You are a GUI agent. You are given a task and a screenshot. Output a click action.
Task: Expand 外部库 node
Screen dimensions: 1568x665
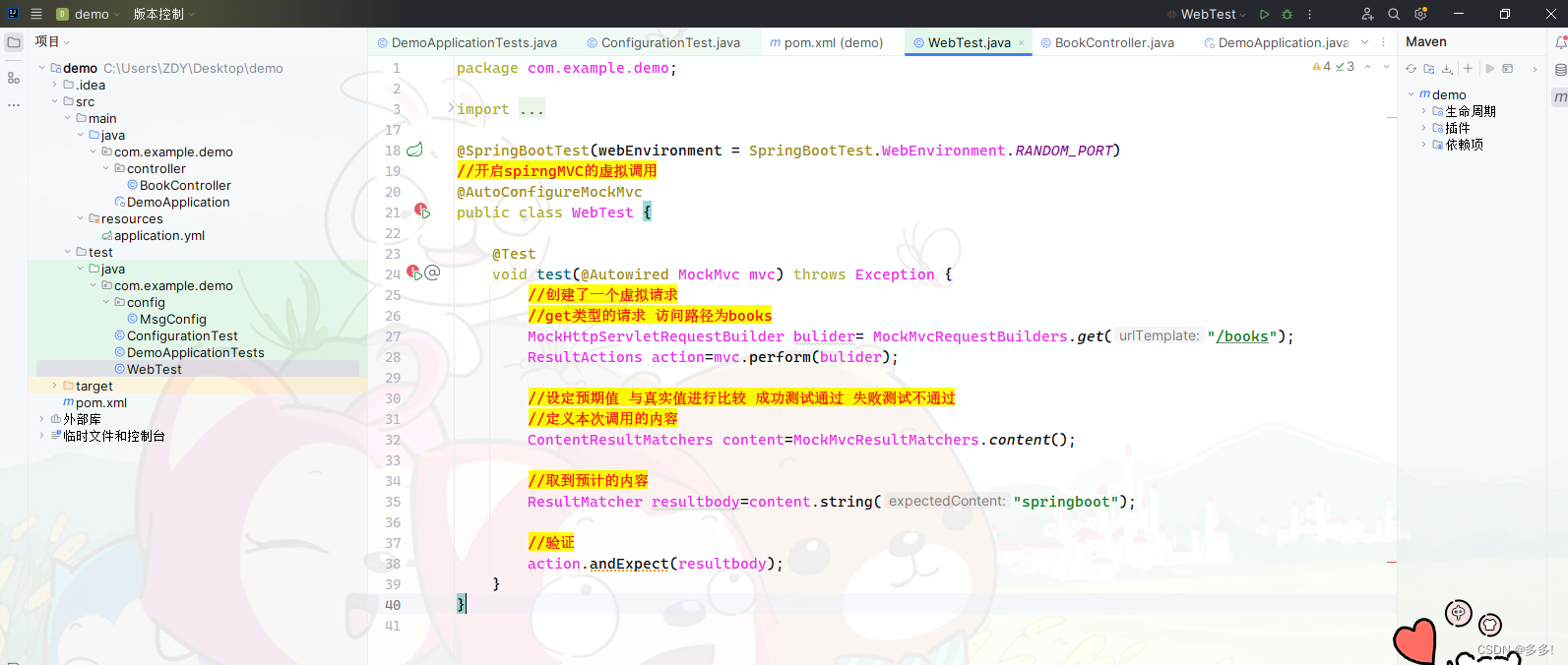tap(42, 419)
